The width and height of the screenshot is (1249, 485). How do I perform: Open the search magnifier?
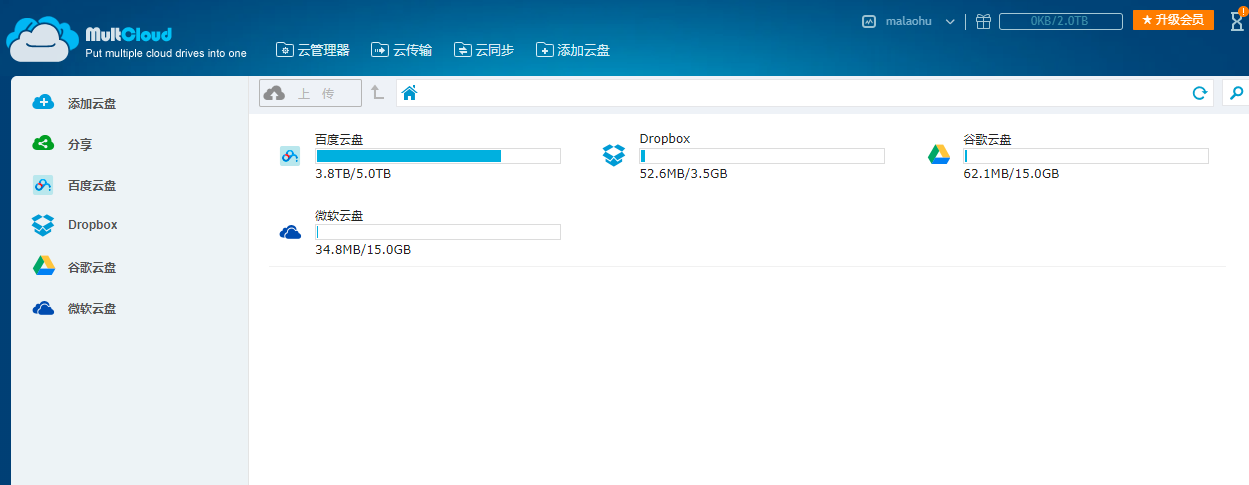coord(1236,93)
